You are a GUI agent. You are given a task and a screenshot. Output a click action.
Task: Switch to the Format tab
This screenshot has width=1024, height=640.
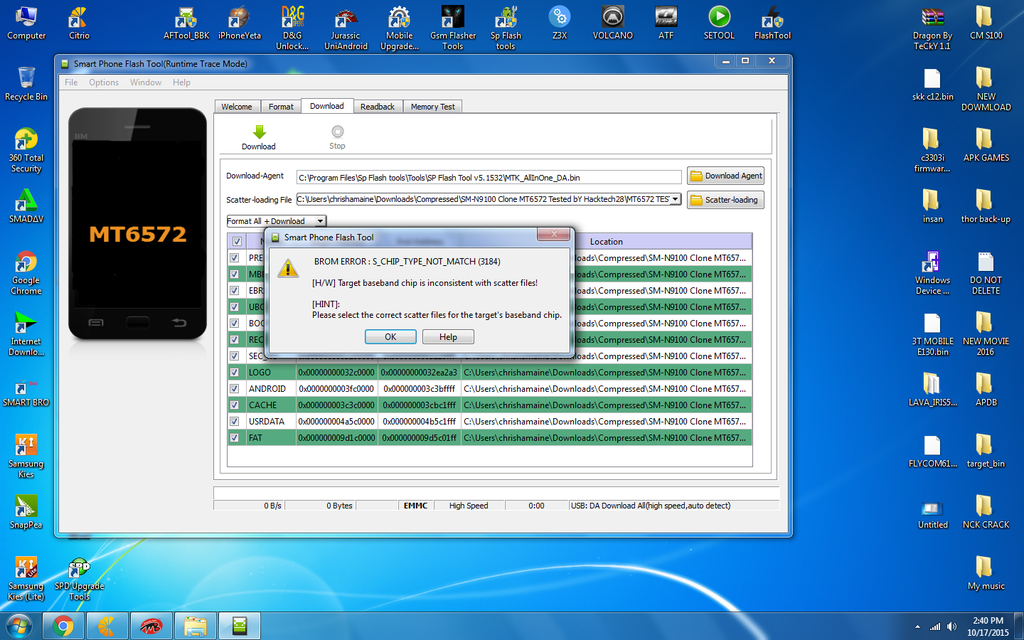coord(281,106)
